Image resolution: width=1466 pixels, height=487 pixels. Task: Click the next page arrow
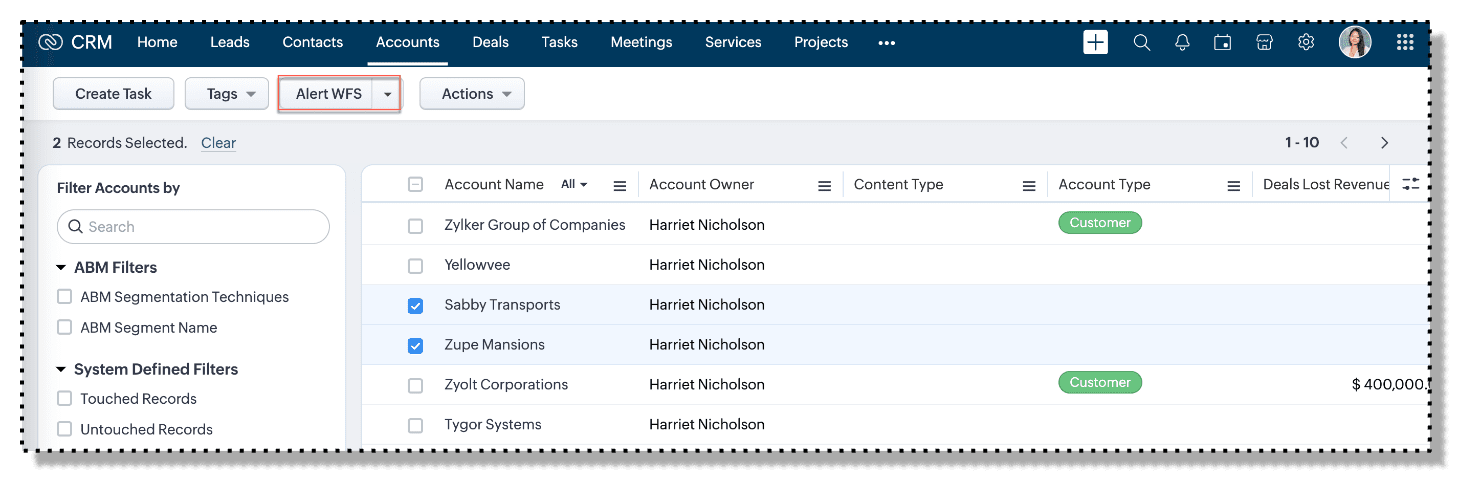(x=1384, y=143)
